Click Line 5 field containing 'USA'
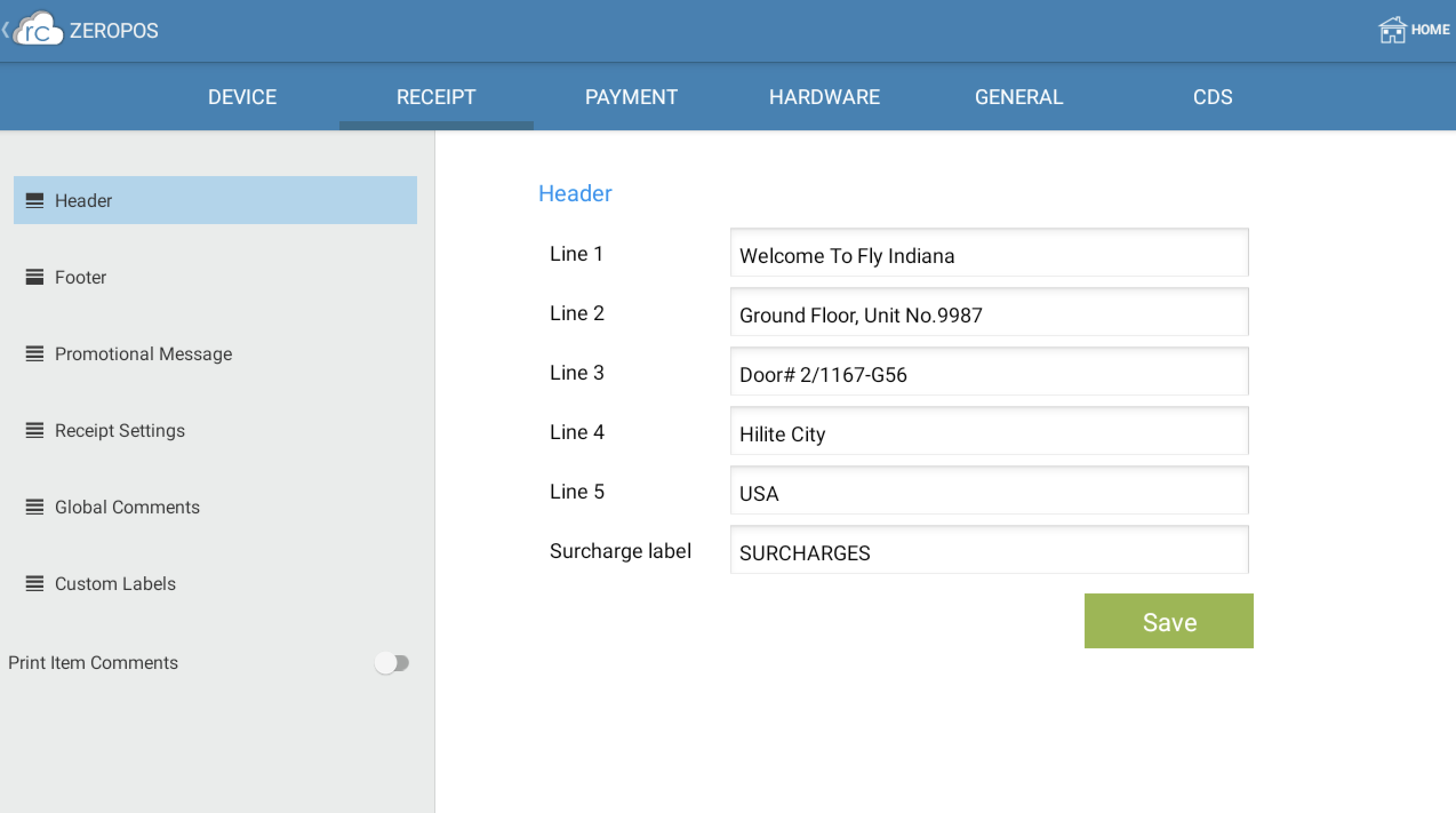This screenshot has height=813, width=1456. (x=989, y=491)
